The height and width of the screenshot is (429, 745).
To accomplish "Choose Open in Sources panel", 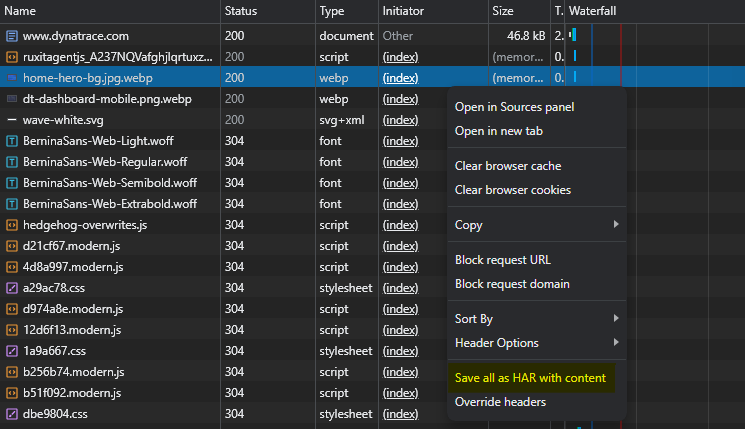I will point(514,107).
